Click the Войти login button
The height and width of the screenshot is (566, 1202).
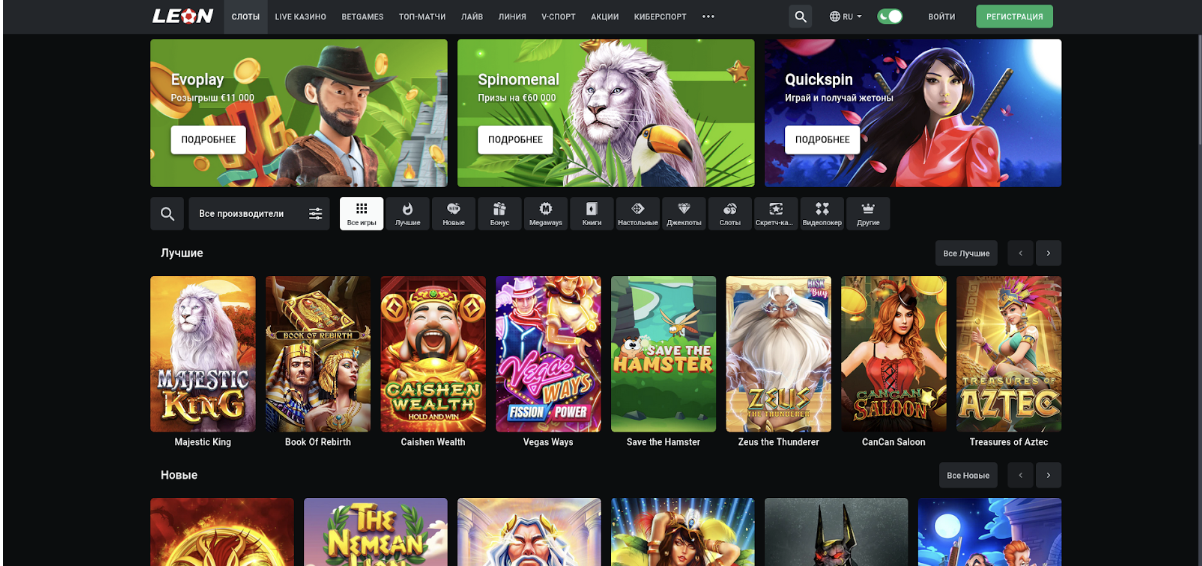941,17
